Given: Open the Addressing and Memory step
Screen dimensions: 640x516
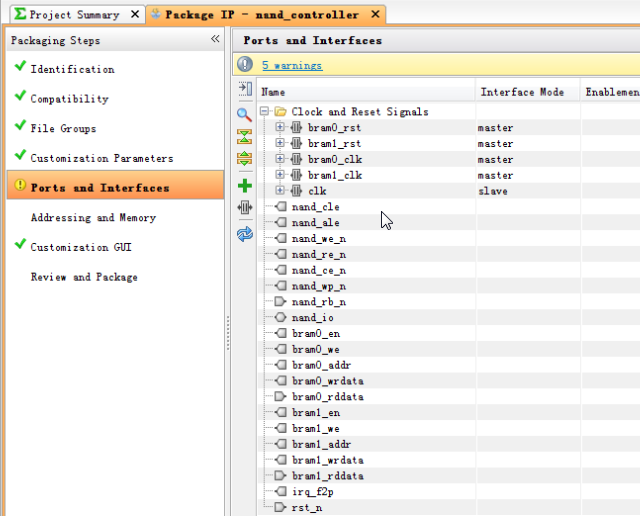Looking at the screenshot, I should point(93,218).
